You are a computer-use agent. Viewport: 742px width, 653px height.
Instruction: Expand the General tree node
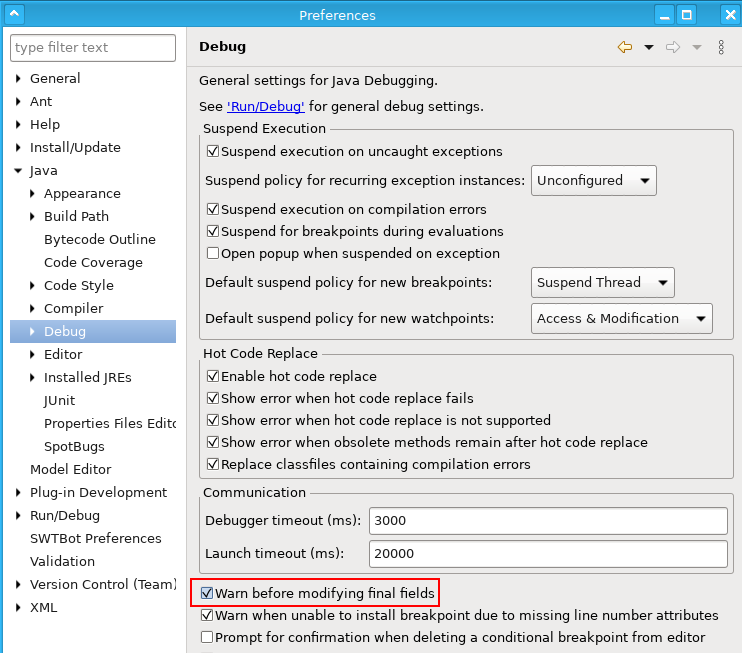coord(18,79)
